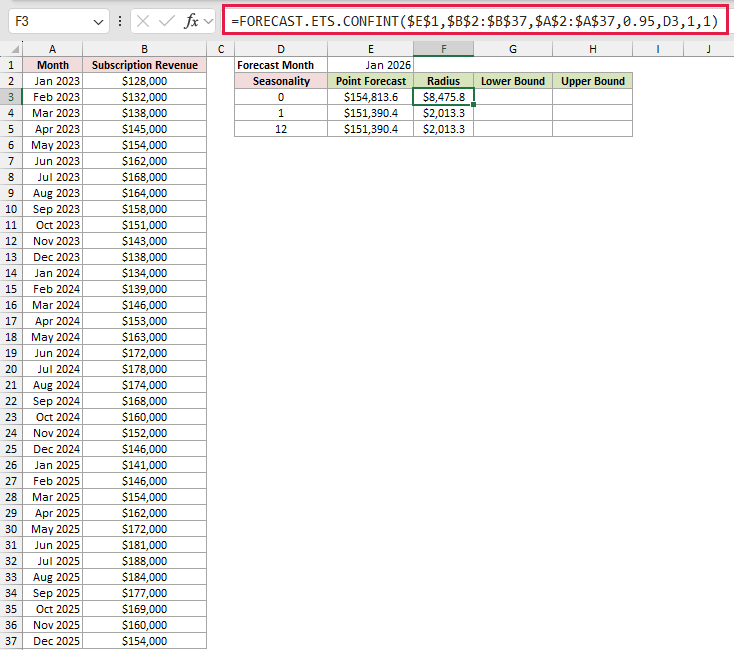The height and width of the screenshot is (650, 734).
Task: Click the Jan 2023 cell
Action: [x=52, y=81]
